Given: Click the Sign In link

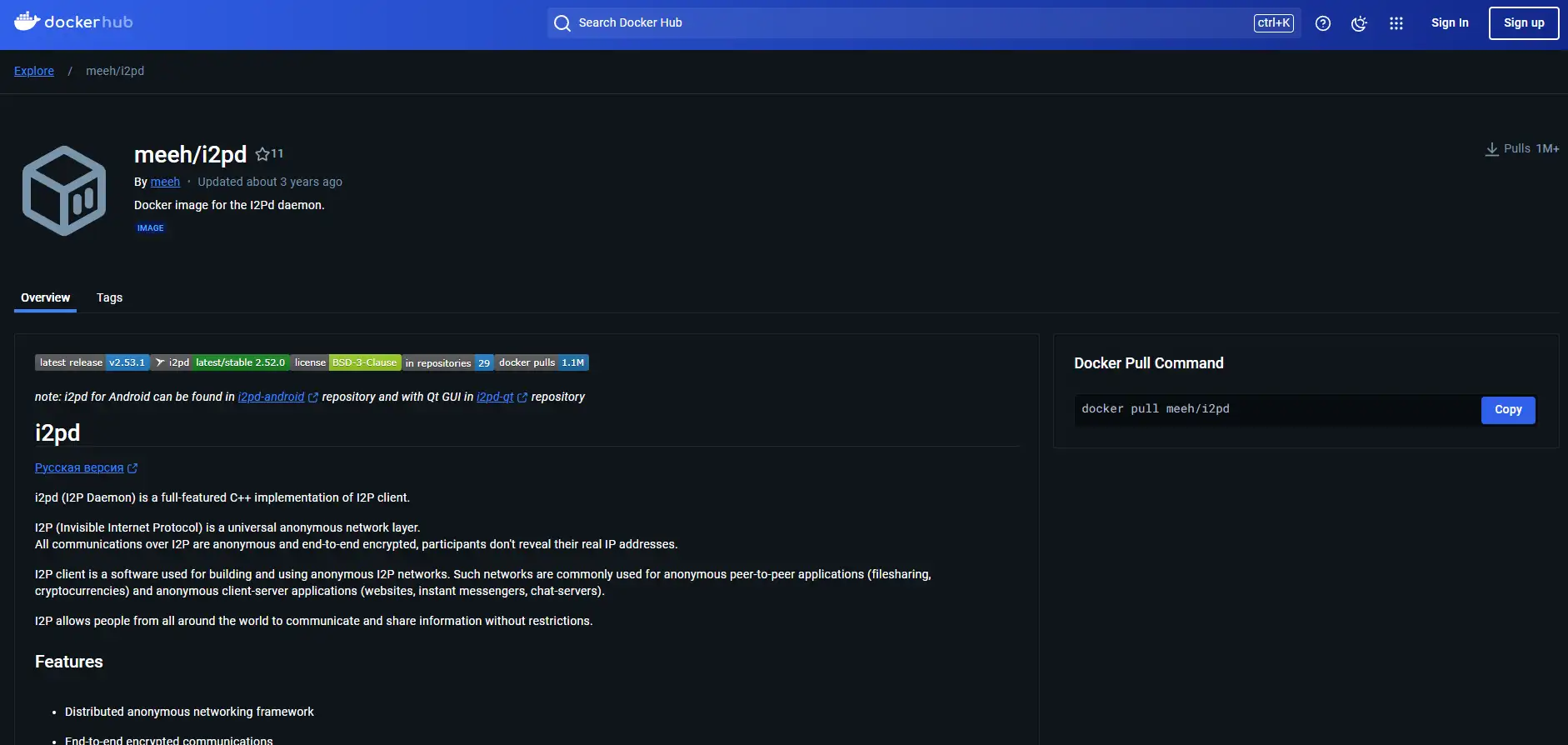Looking at the screenshot, I should pyautogui.click(x=1450, y=23).
